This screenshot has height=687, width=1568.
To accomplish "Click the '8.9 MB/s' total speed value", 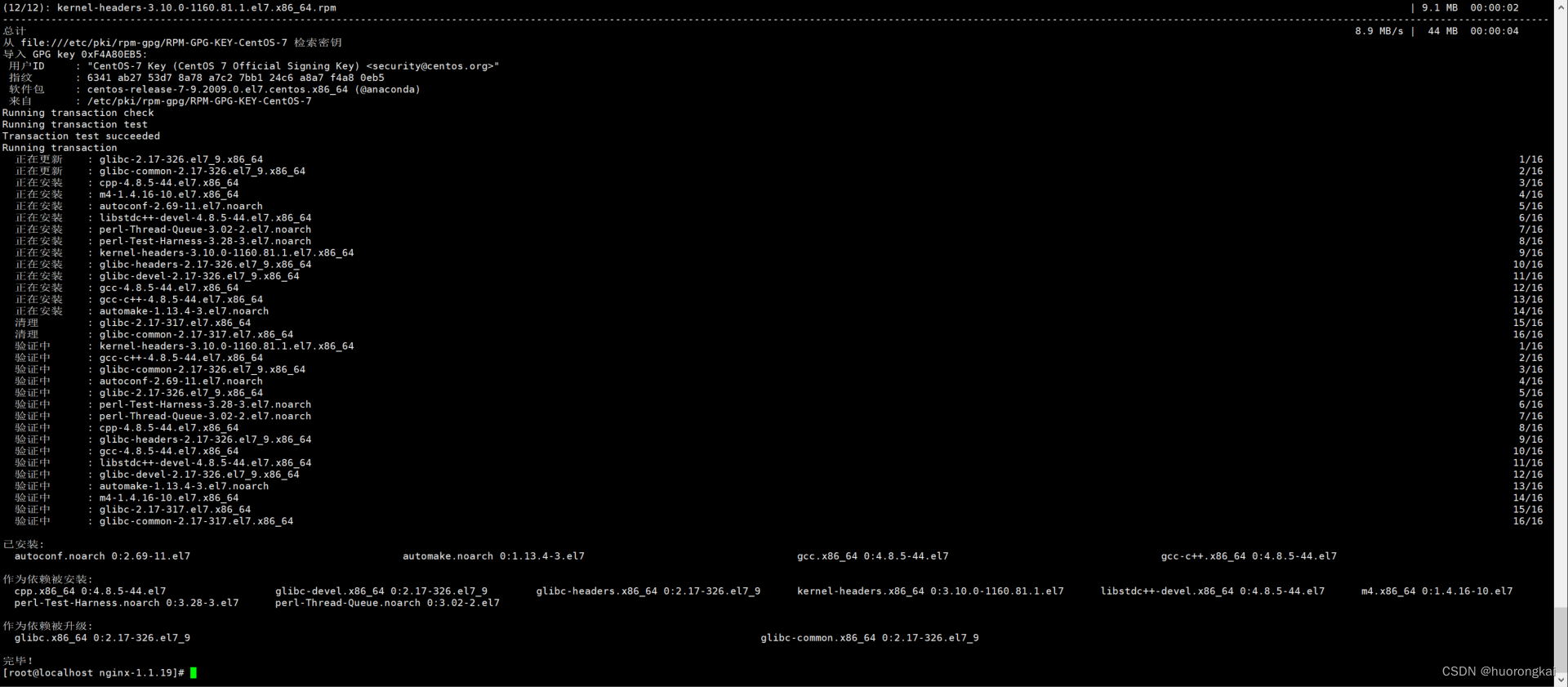I will point(1379,31).
